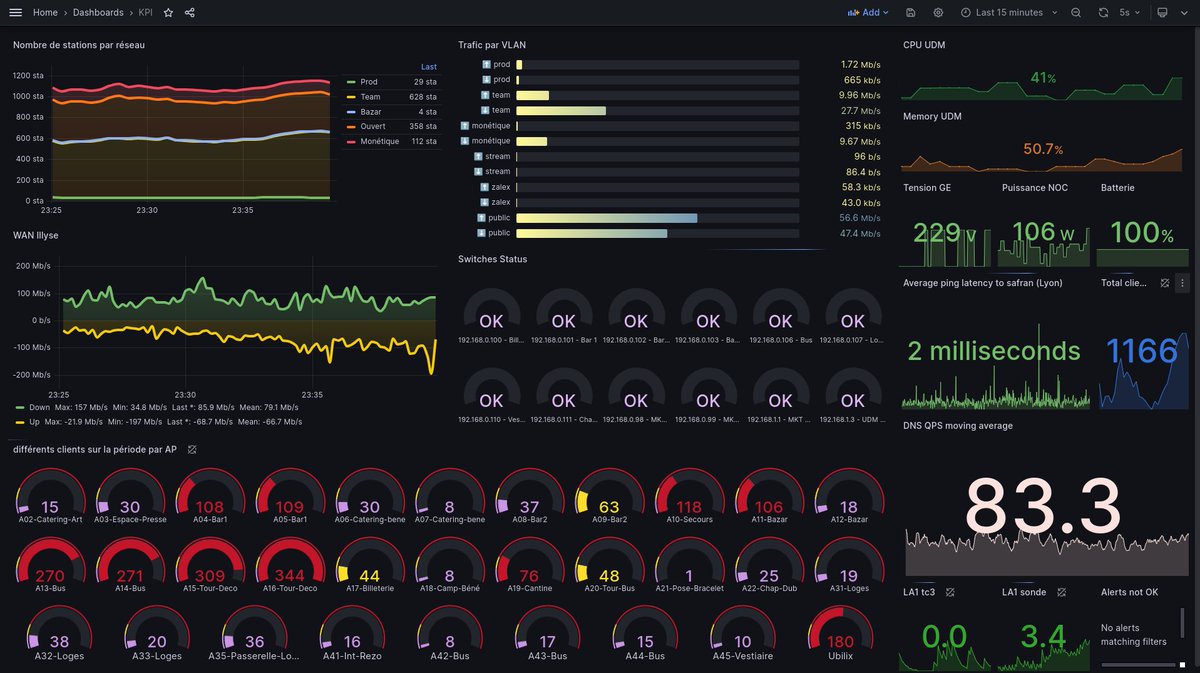Click No alerts matching filters text
The height and width of the screenshot is (673, 1200).
coord(1134,634)
